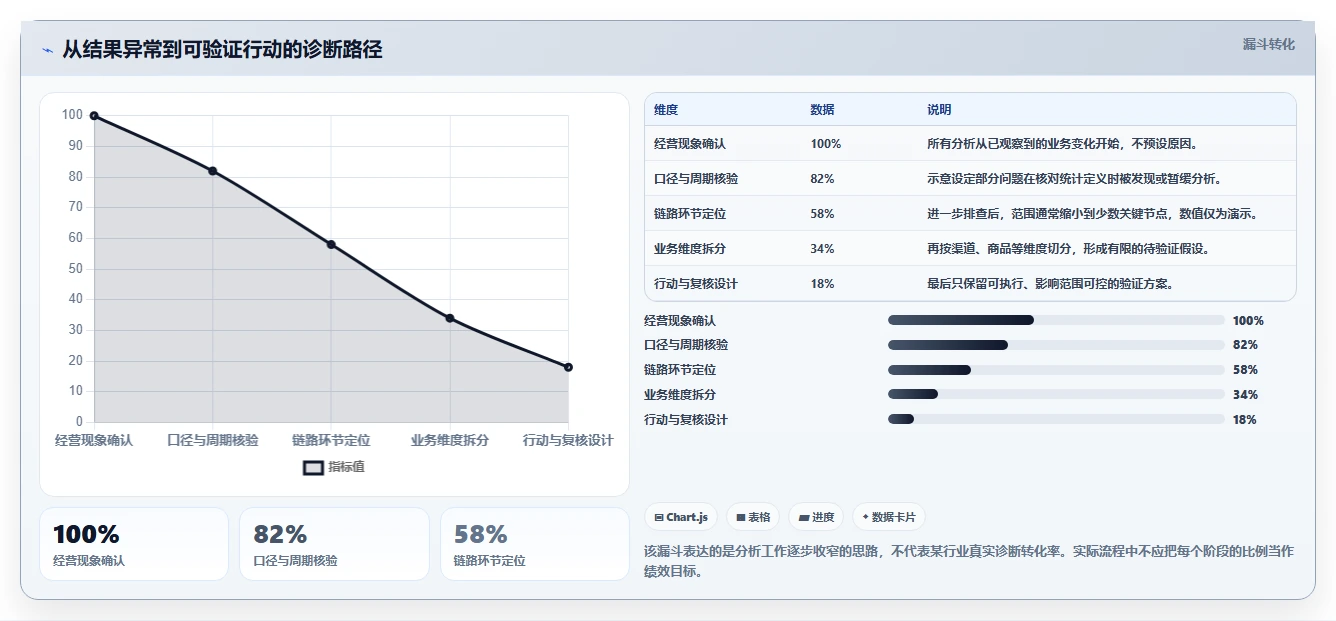Select the 进度 chip
Viewport: 1336px width, 621px height.
[x=816, y=517]
